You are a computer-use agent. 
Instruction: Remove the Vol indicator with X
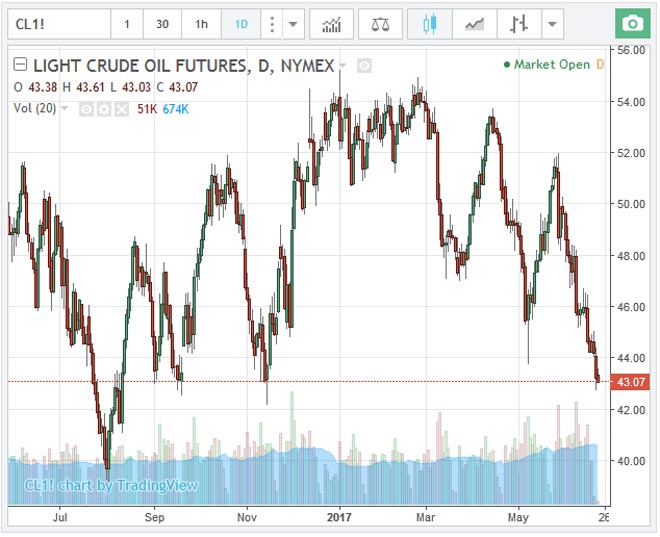click(119, 107)
